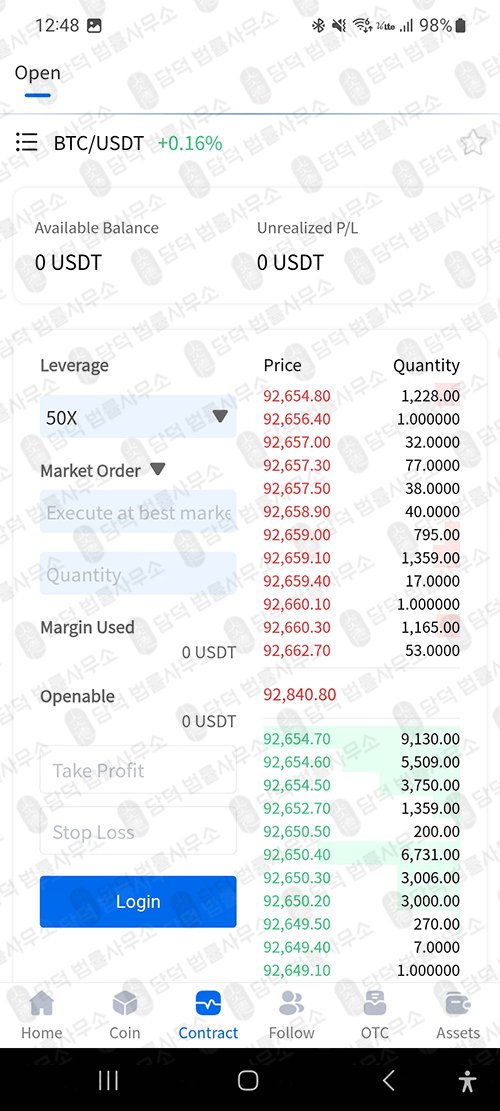Screen dimensions: 500x1111
Task: Click the blue Login button
Action: [138, 901]
